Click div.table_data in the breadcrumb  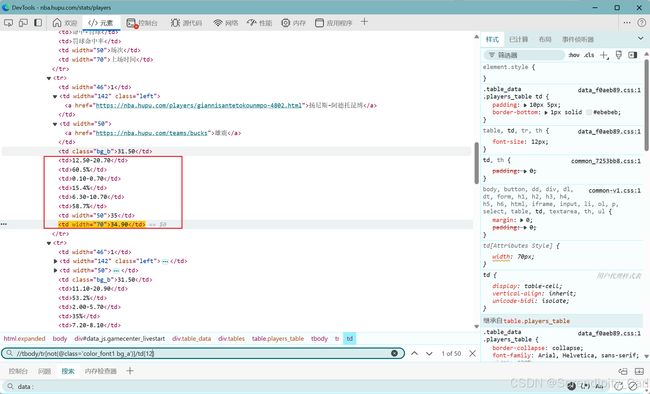pos(192,339)
